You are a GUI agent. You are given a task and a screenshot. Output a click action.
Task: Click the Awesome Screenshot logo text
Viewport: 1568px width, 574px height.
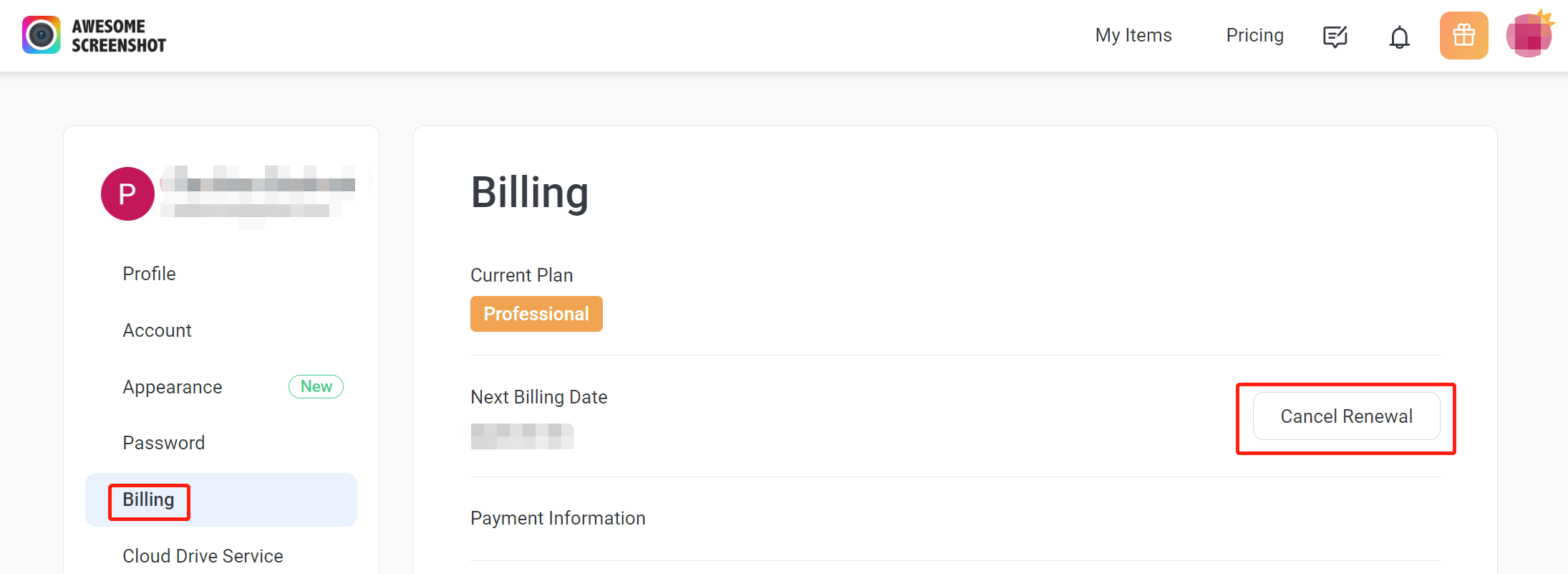pos(119,36)
